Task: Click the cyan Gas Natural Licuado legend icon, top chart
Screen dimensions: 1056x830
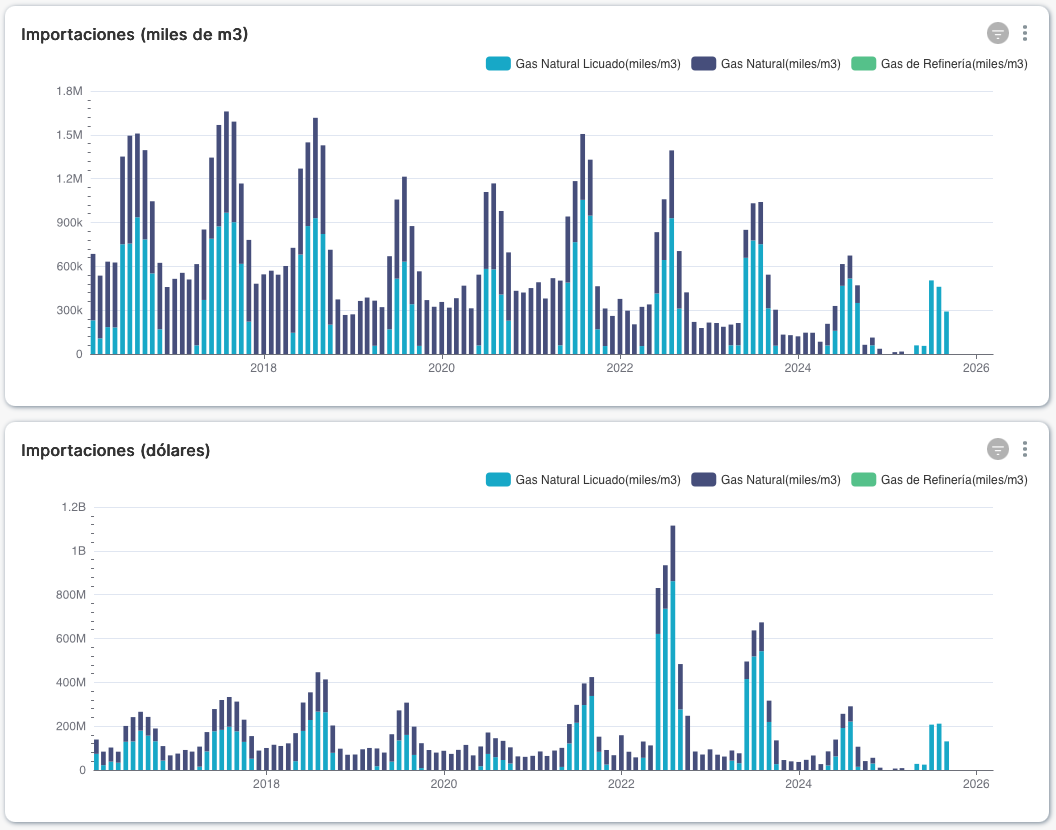Action: tap(498, 62)
